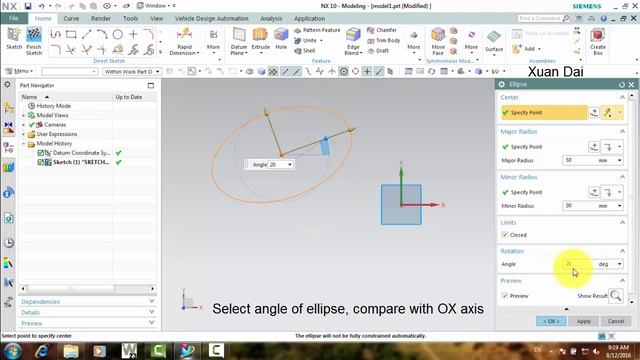Open Internet Explorer from taskbar
Image resolution: width=640 pixels, height=360 pixels.
(42, 351)
